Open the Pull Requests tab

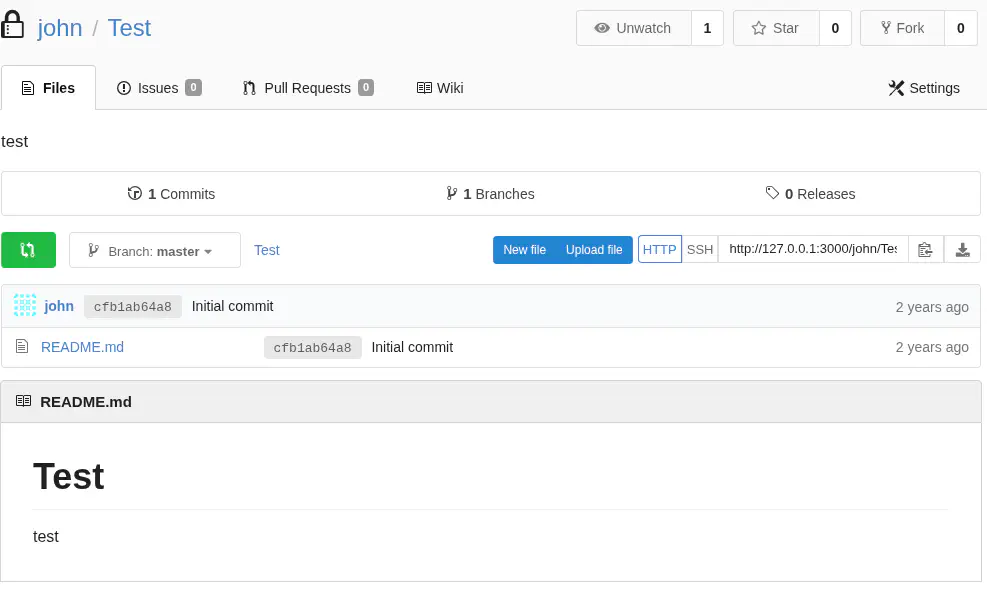coord(307,88)
